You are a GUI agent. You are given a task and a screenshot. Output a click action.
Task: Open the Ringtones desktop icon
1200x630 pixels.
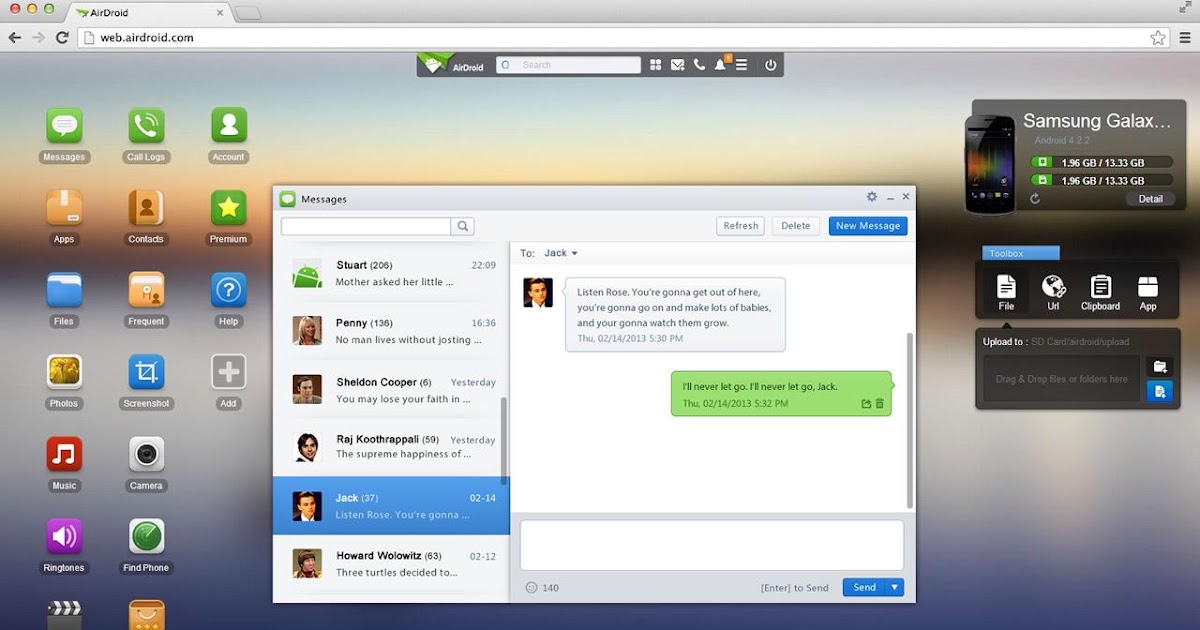(x=64, y=536)
